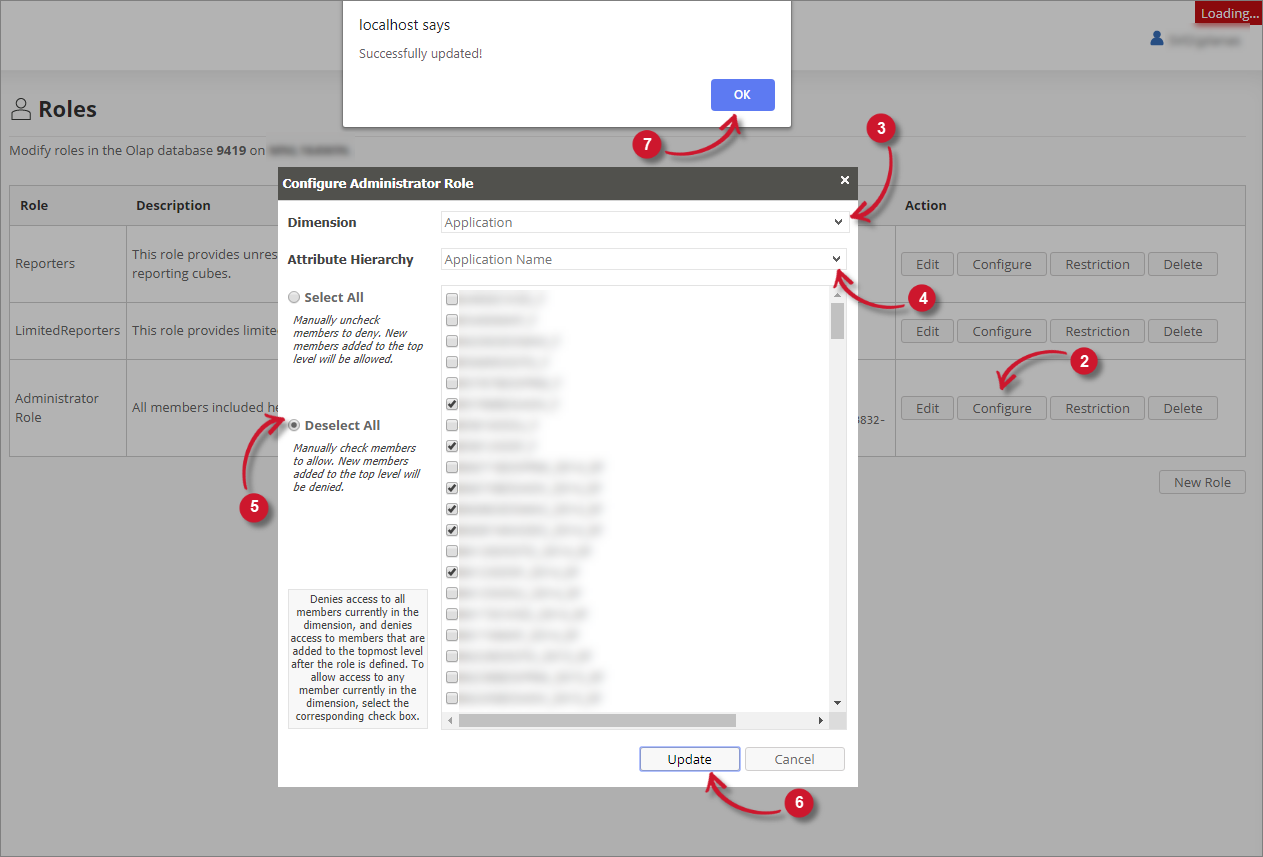Click the down arrow on the member list scrollbar
The height and width of the screenshot is (857, 1263).
(837, 702)
